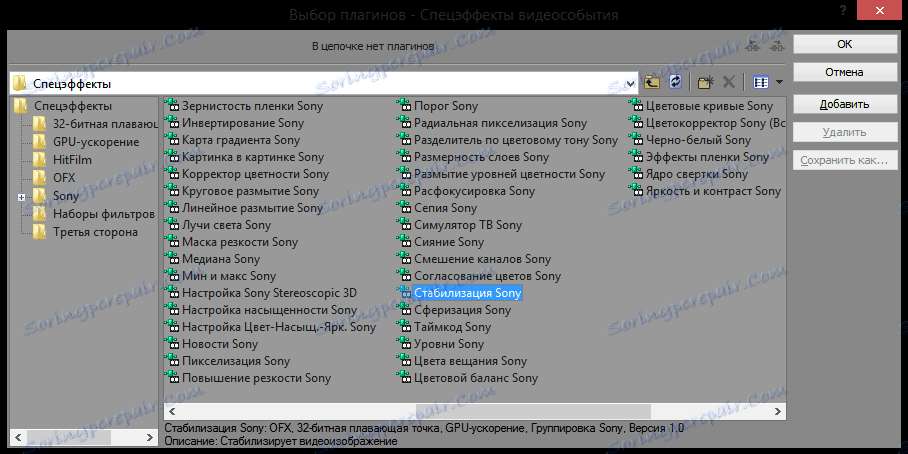The height and width of the screenshot is (454, 908).
Task: Click the Линейное размытие Sony icon
Action: pos(171,207)
